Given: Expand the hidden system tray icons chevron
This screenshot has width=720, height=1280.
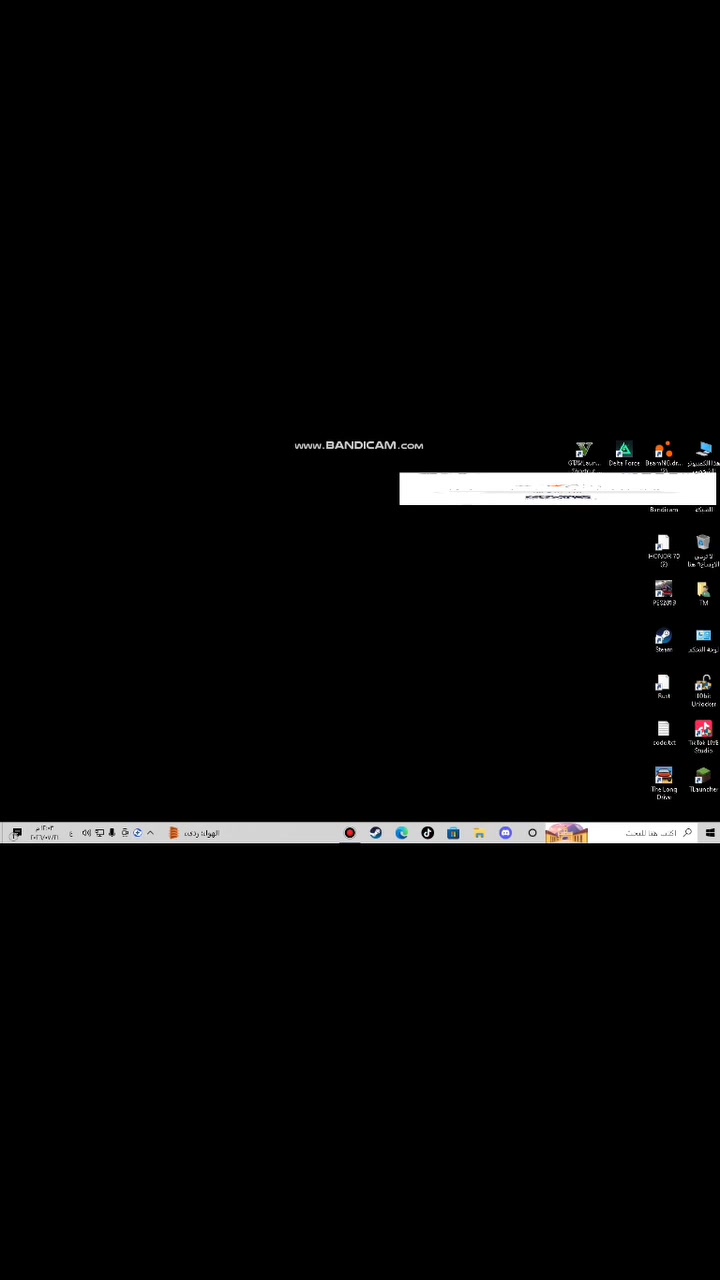Looking at the screenshot, I should pos(150,833).
